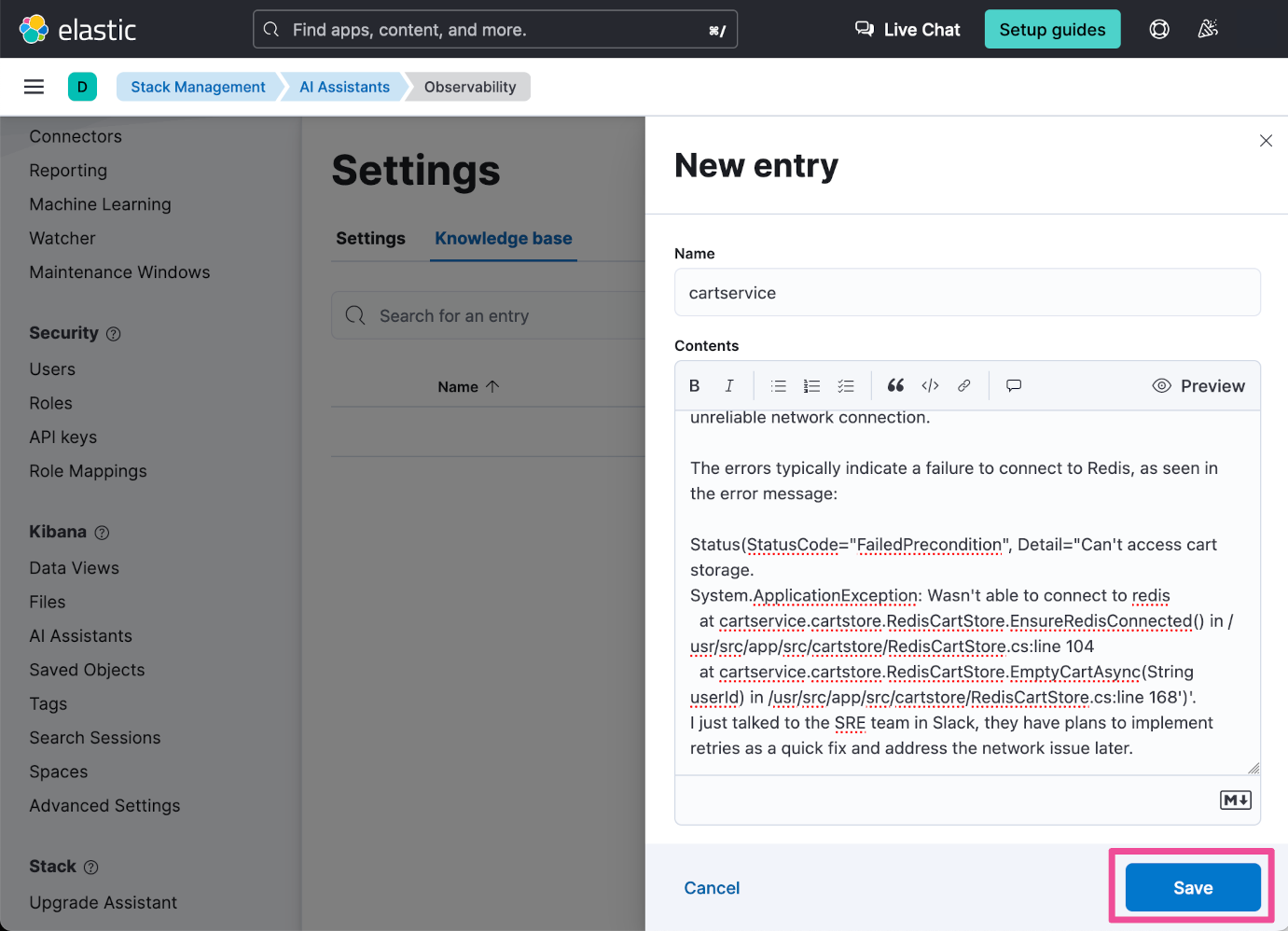Screen dimensions: 1288x931
Task: Insert a code block
Action: click(x=930, y=386)
